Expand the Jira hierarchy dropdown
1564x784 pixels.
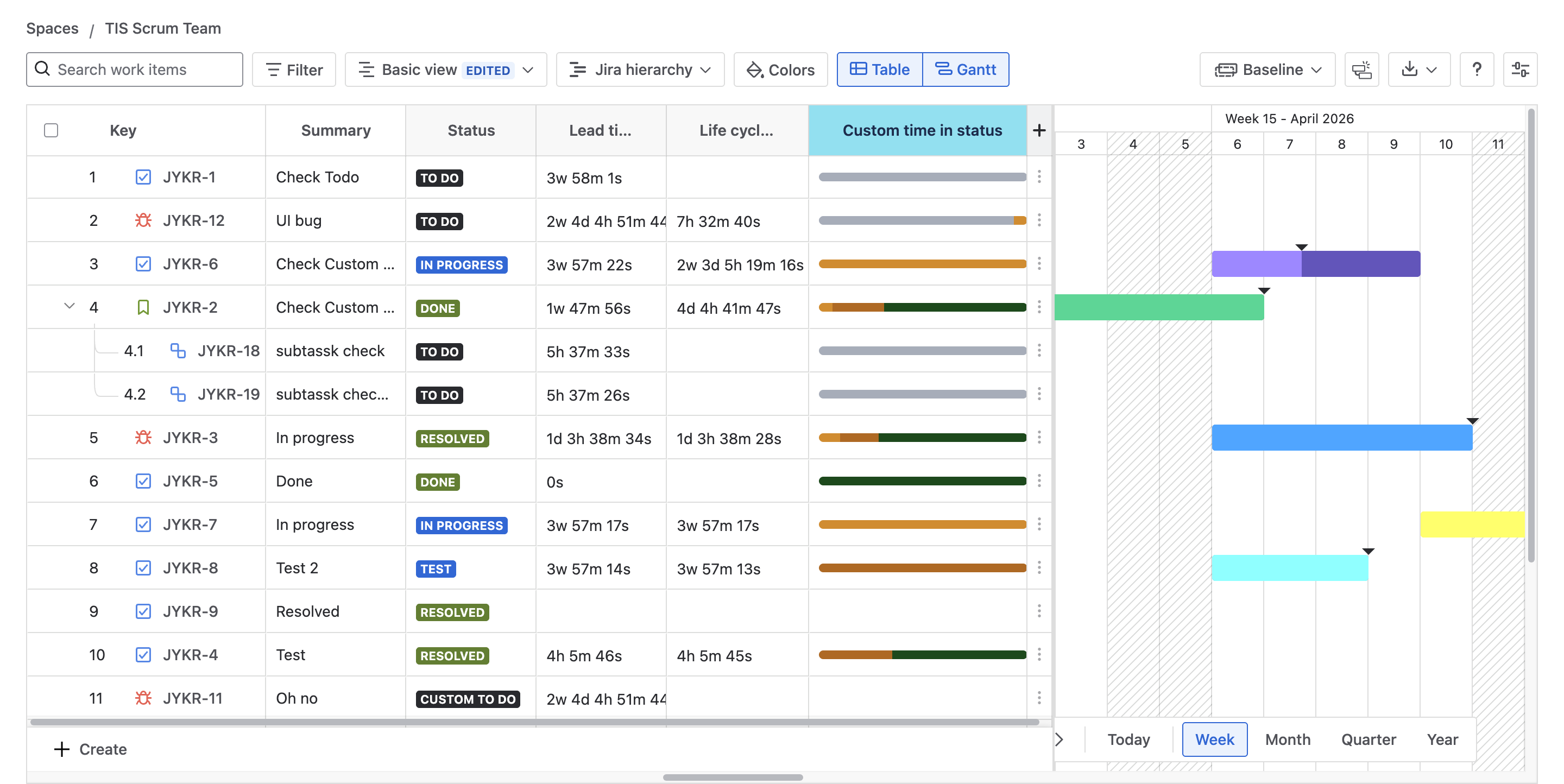click(640, 69)
